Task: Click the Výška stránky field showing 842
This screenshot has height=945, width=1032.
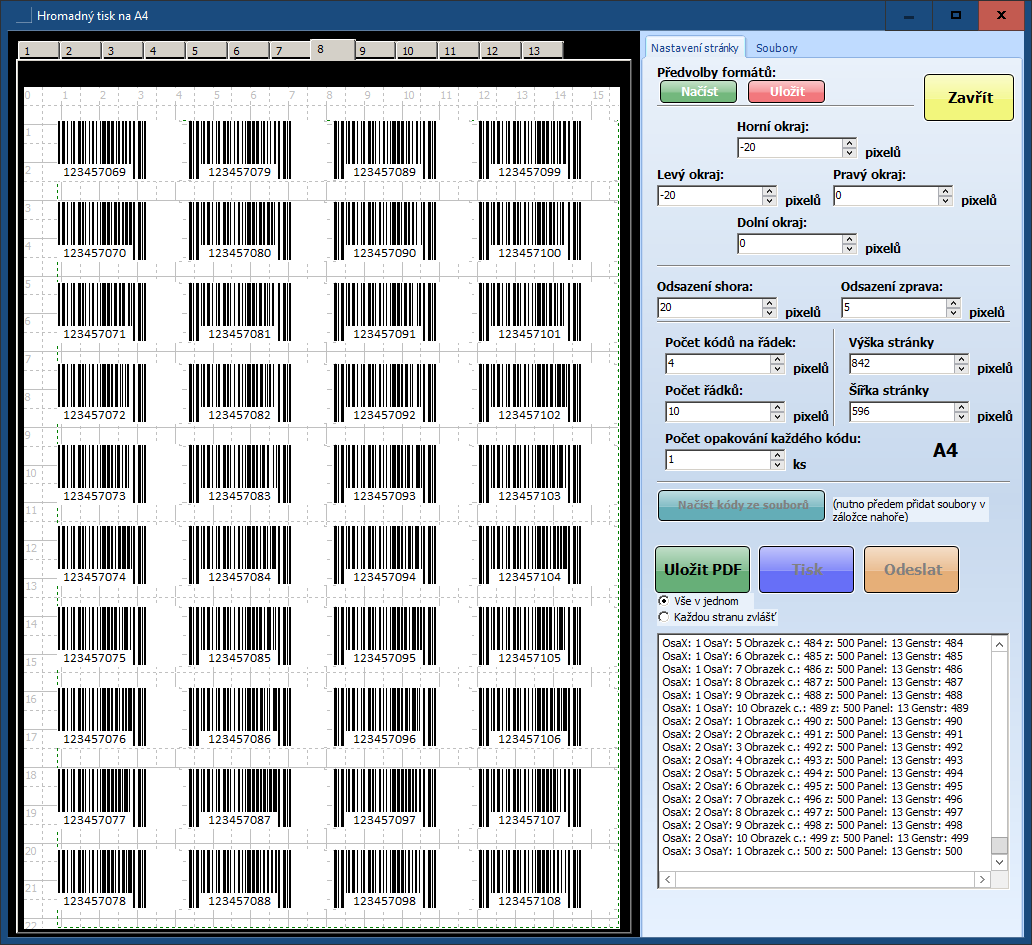Action: (902, 363)
